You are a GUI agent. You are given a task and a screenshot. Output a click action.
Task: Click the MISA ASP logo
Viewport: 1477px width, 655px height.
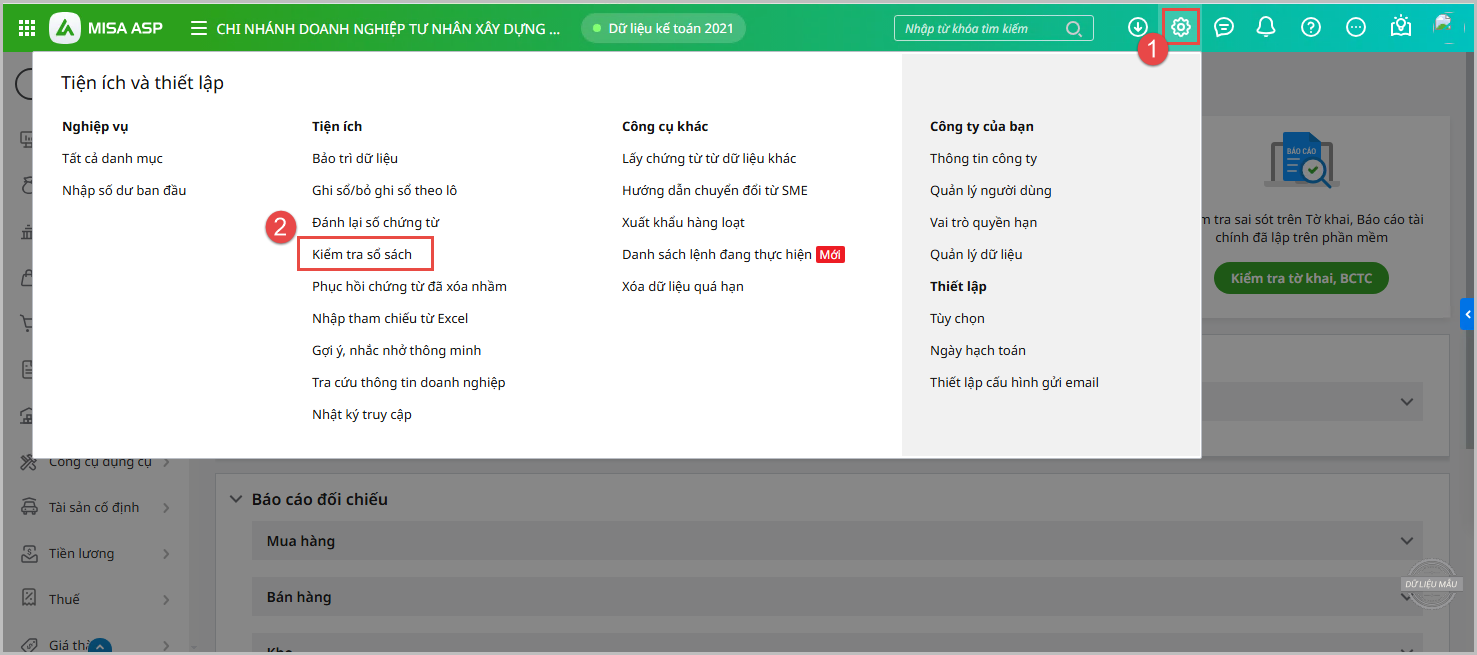tap(107, 28)
